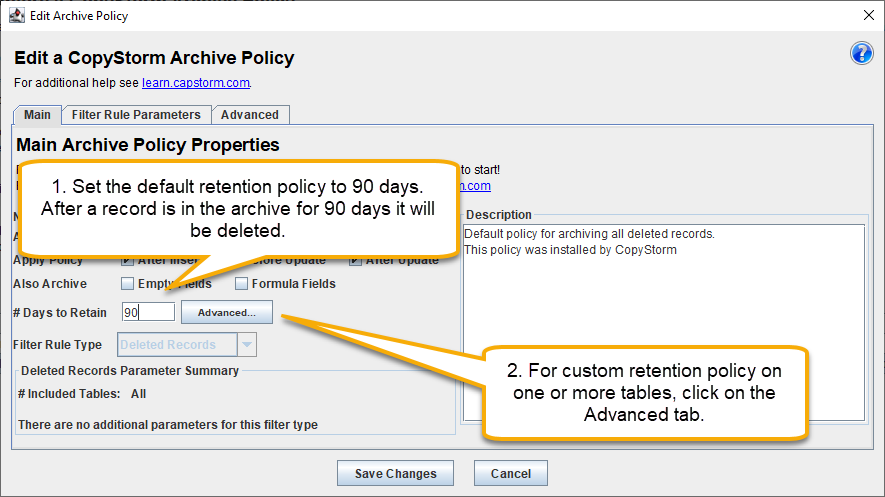The height and width of the screenshot is (497, 885).
Task: Select the 'Deleted Records Parameter Summary' heading
Action: 130,371
